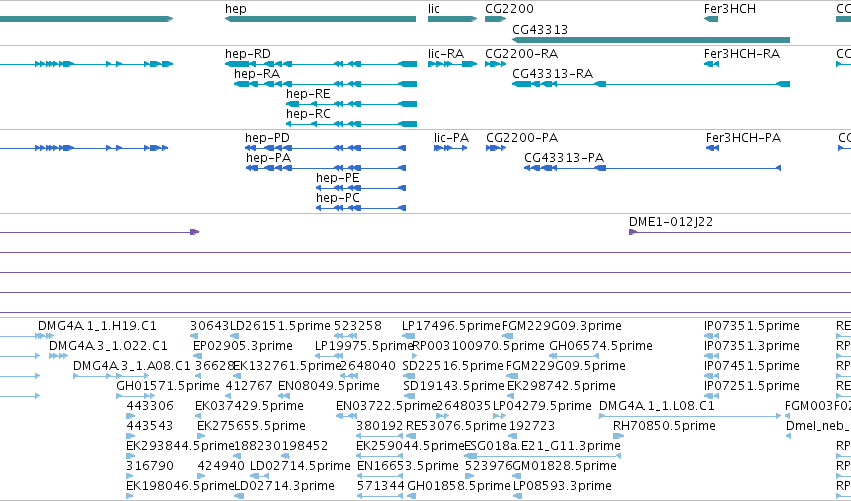Open the hep-PE protein label
Viewport: 851px width, 501px height.
coord(337,178)
